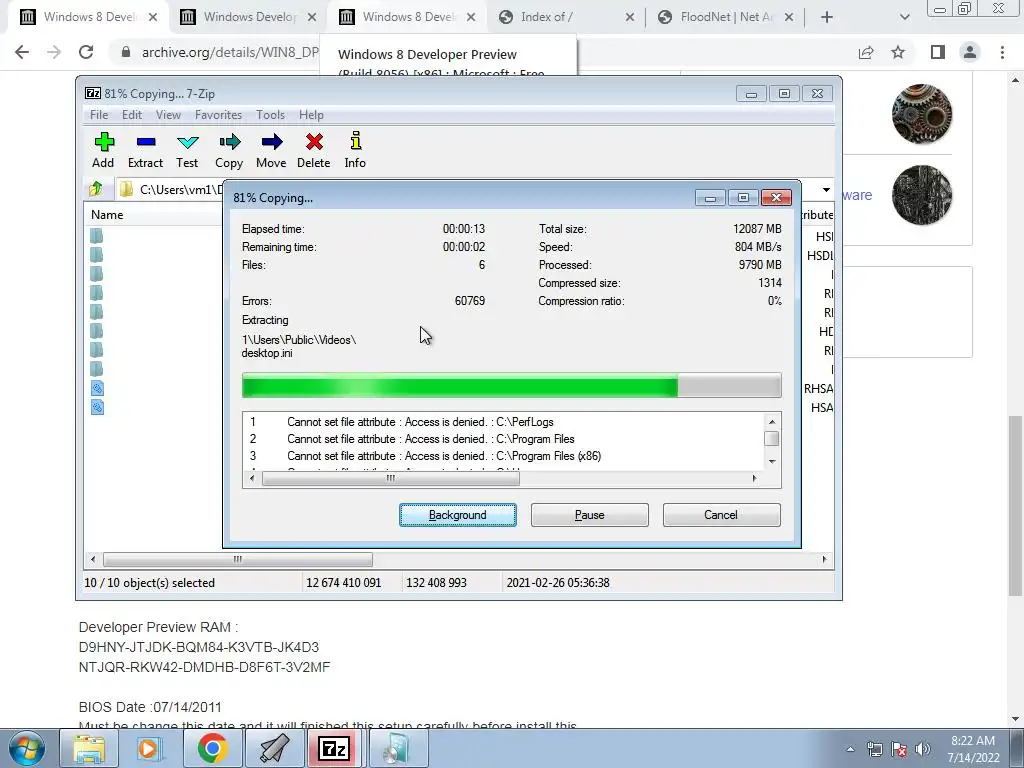Click the share page icon in Chrome

pyautogui.click(x=866, y=52)
